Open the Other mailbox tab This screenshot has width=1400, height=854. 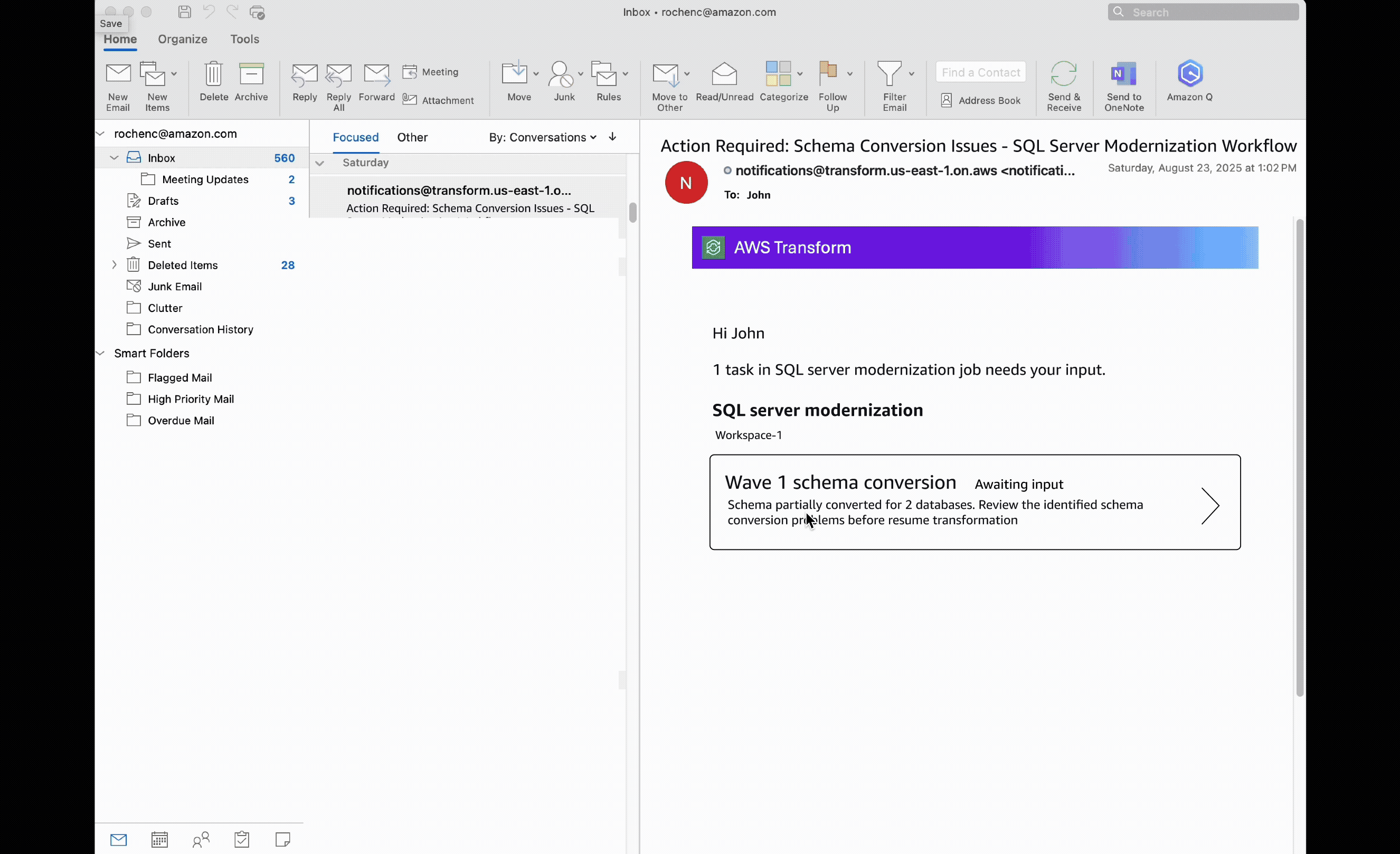coord(412,137)
